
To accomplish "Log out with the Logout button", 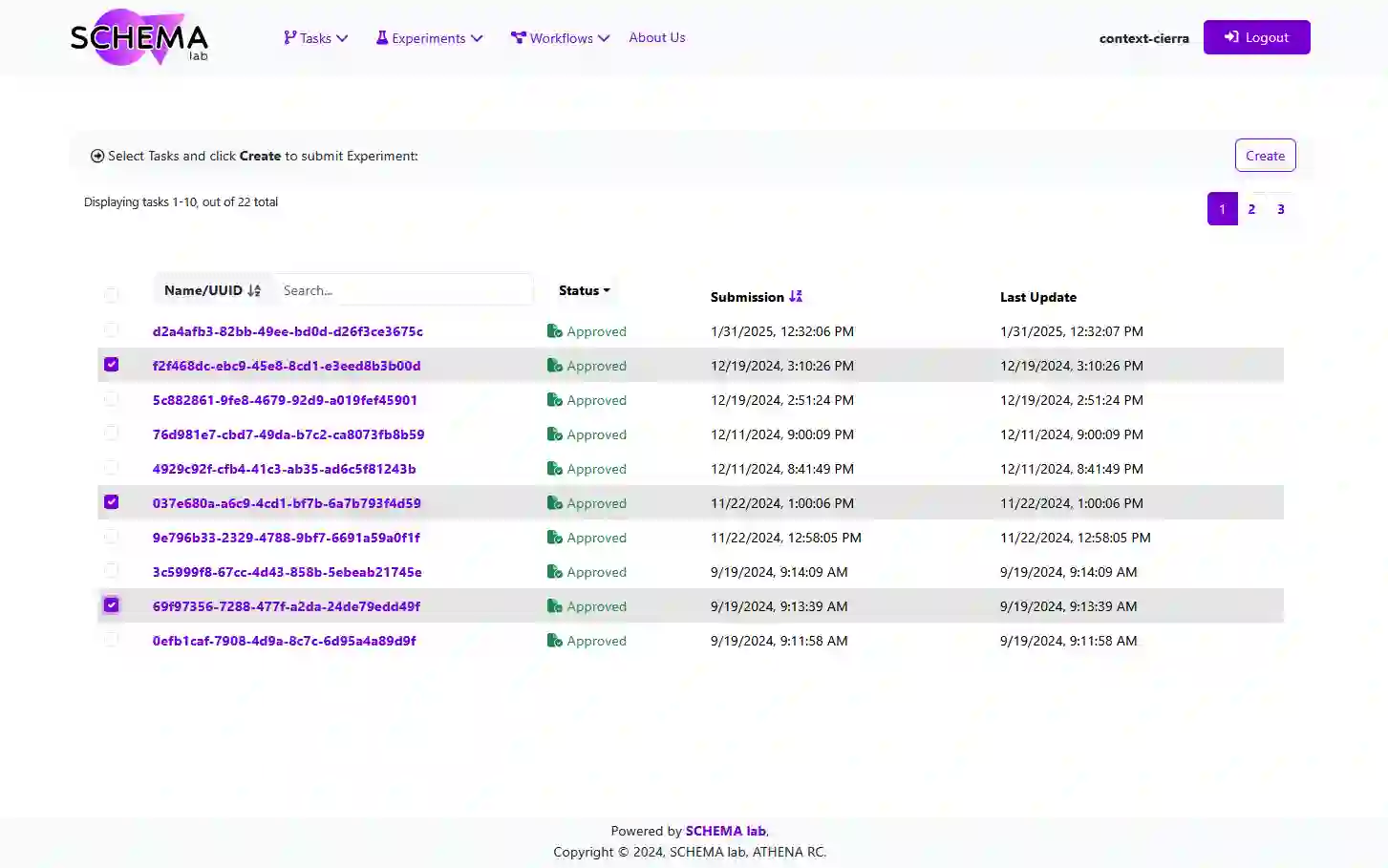I will tap(1256, 37).
